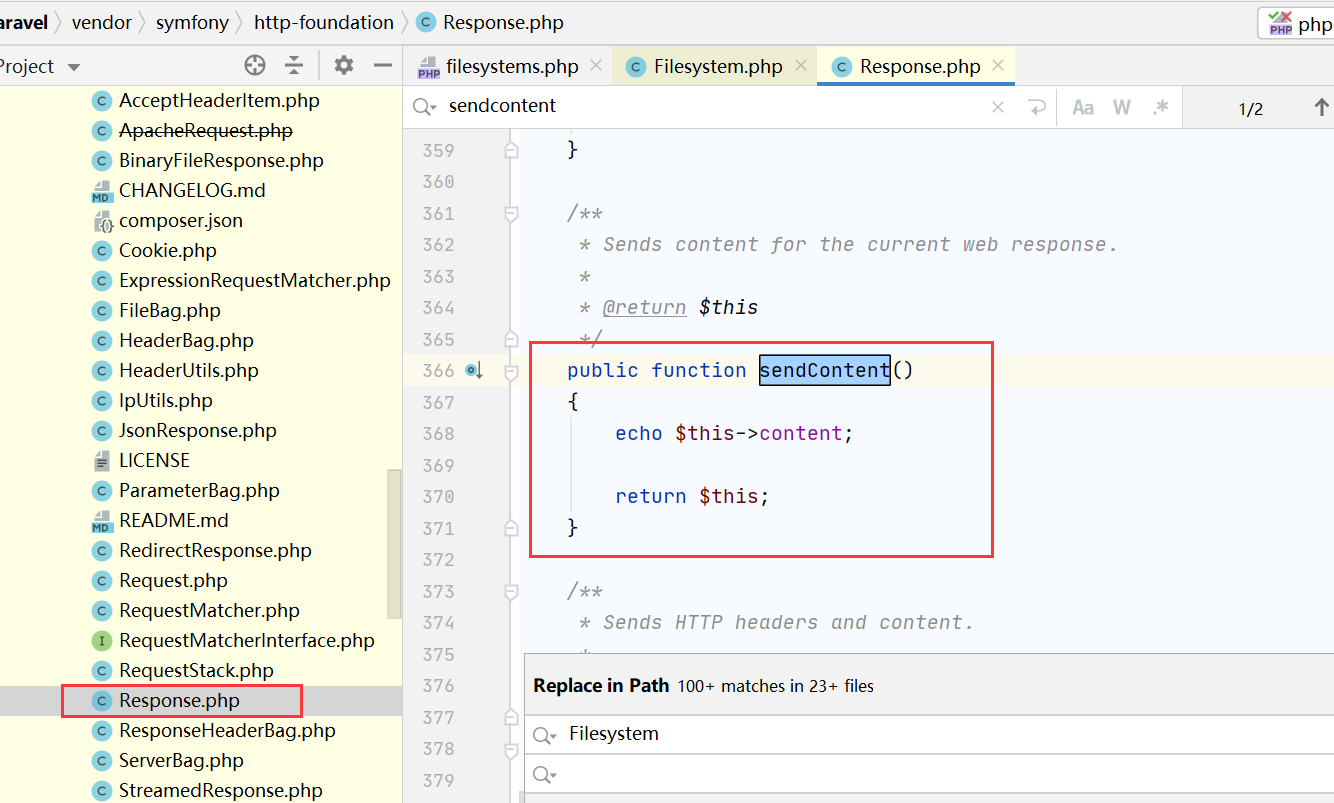This screenshot has width=1334, height=803.
Task: Click the @return link in the docblock
Action: coord(644,307)
